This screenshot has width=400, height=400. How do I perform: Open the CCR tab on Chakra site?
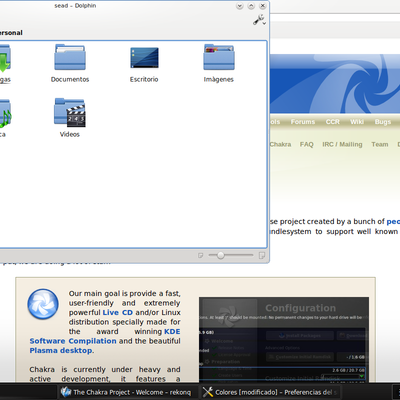coord(333,122)
